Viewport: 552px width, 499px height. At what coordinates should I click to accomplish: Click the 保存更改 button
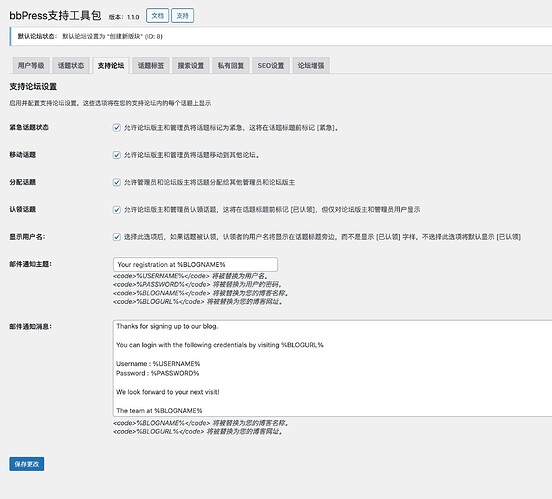[27, 464]
